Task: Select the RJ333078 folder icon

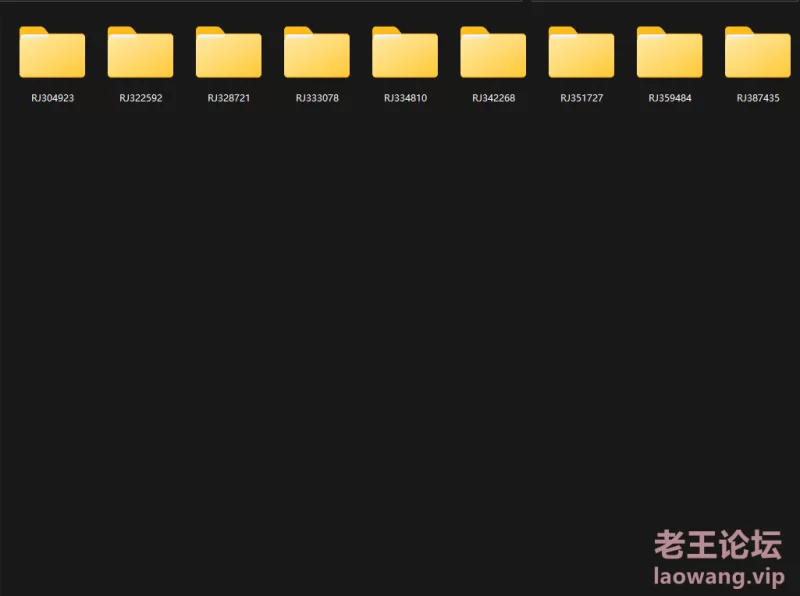Action: tap(317, 52)
